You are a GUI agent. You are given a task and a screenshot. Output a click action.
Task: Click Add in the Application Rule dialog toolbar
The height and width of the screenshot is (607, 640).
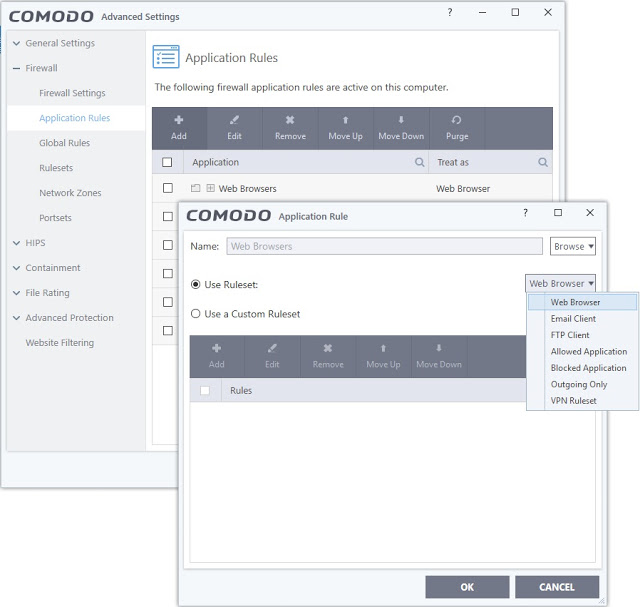(216, 356)
